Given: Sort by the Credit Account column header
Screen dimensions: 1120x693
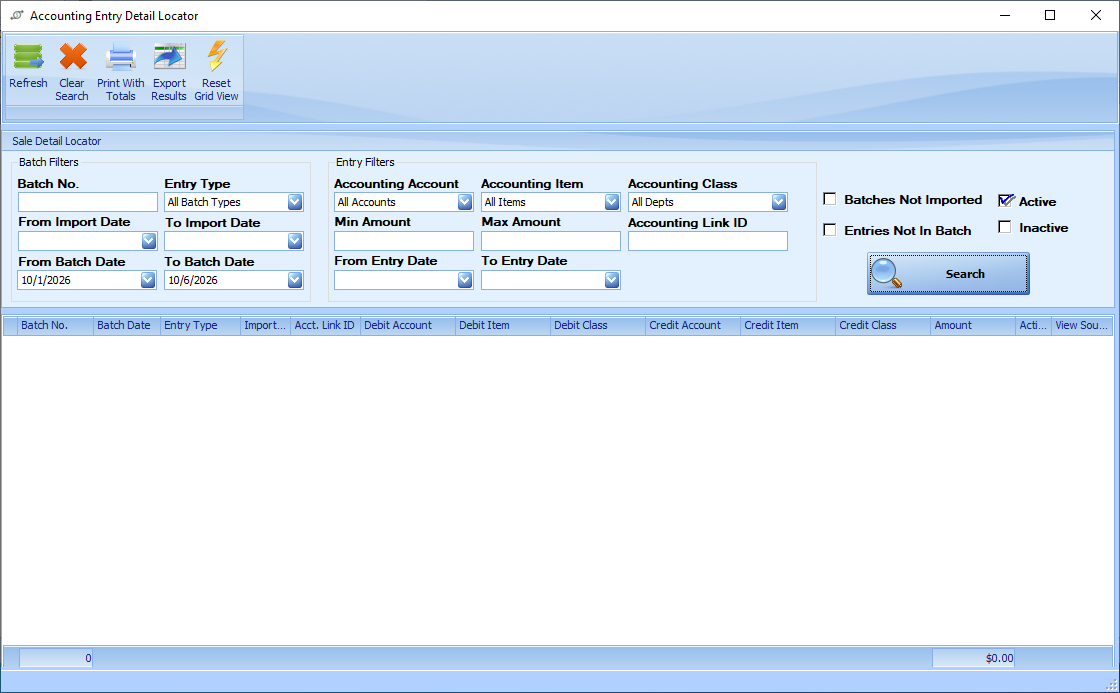Looking at the screenshot, I should tap(693, 325).
